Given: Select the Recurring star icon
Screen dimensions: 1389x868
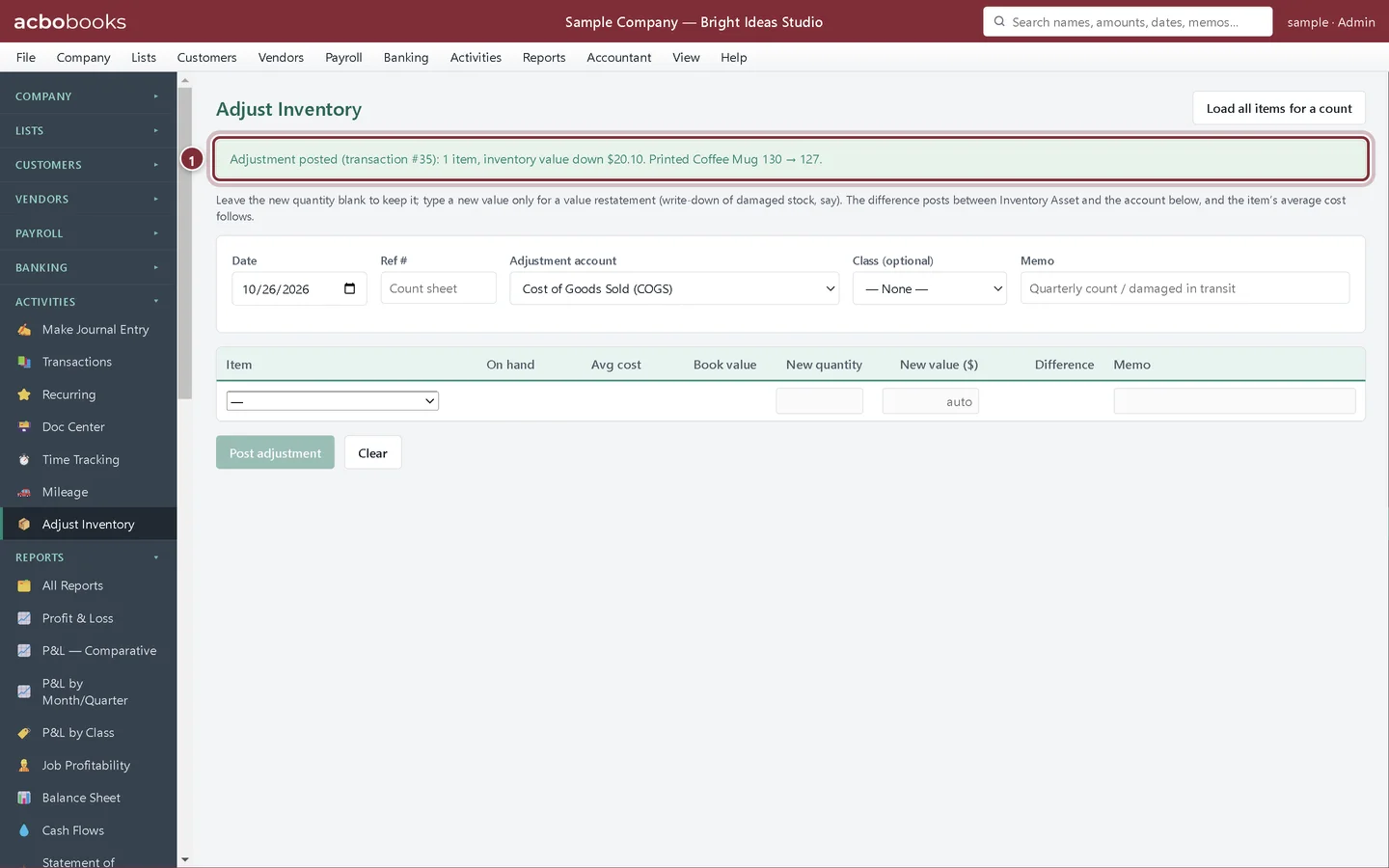Looking at the screenshot, I should point(24,394).
